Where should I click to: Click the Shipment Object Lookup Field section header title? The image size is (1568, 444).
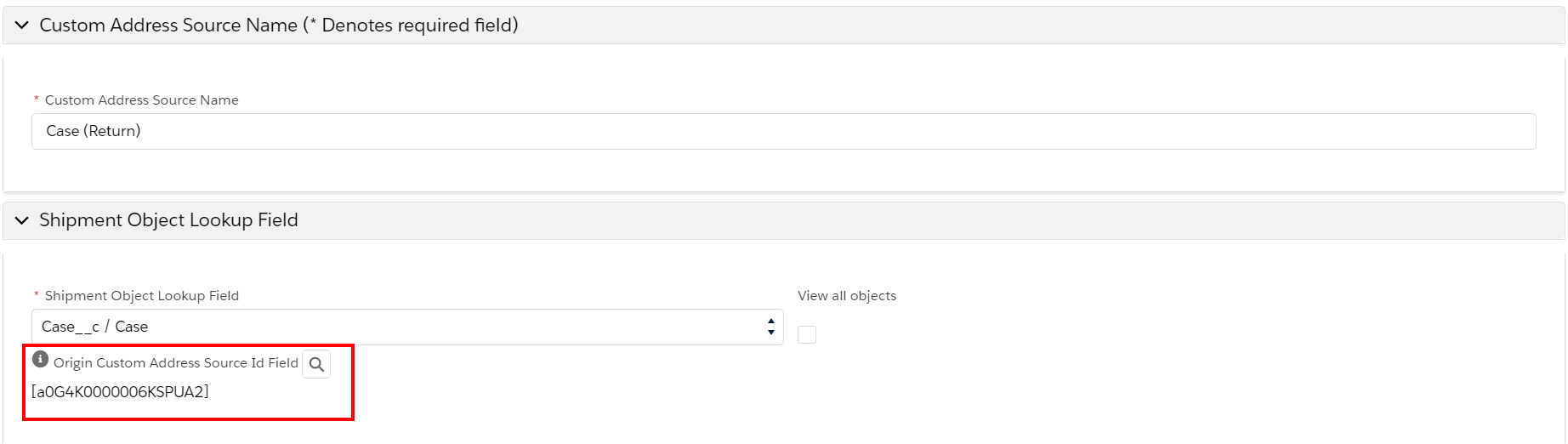pos(168,220)
